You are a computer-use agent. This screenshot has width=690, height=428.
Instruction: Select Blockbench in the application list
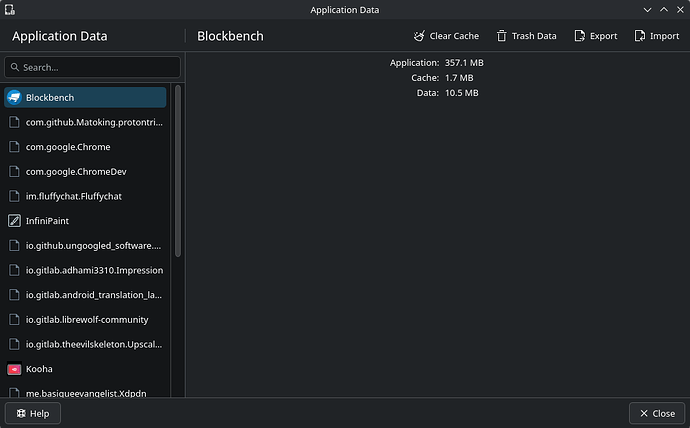click(85, 97)
